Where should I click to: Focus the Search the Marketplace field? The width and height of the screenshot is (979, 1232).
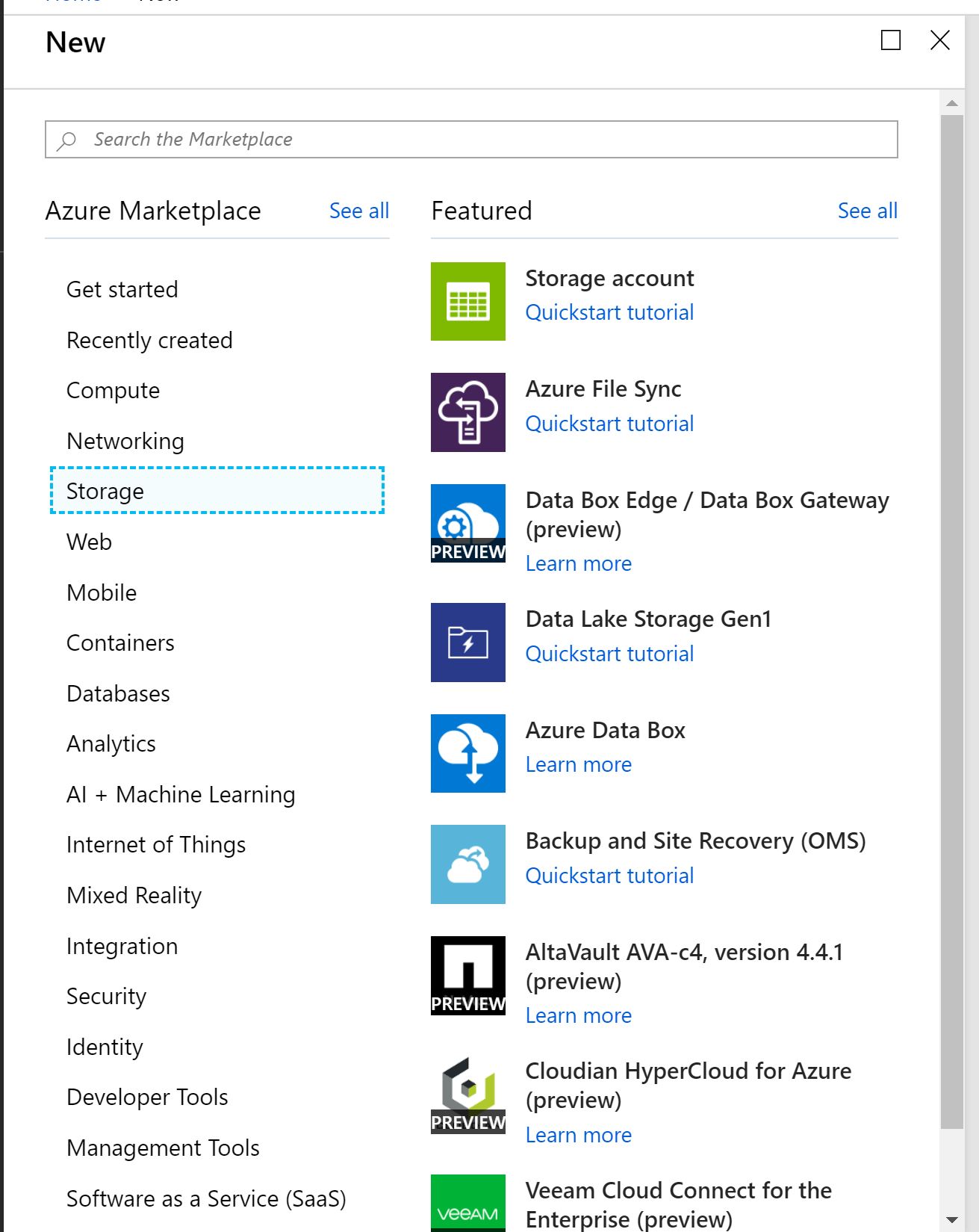(471, 139)
